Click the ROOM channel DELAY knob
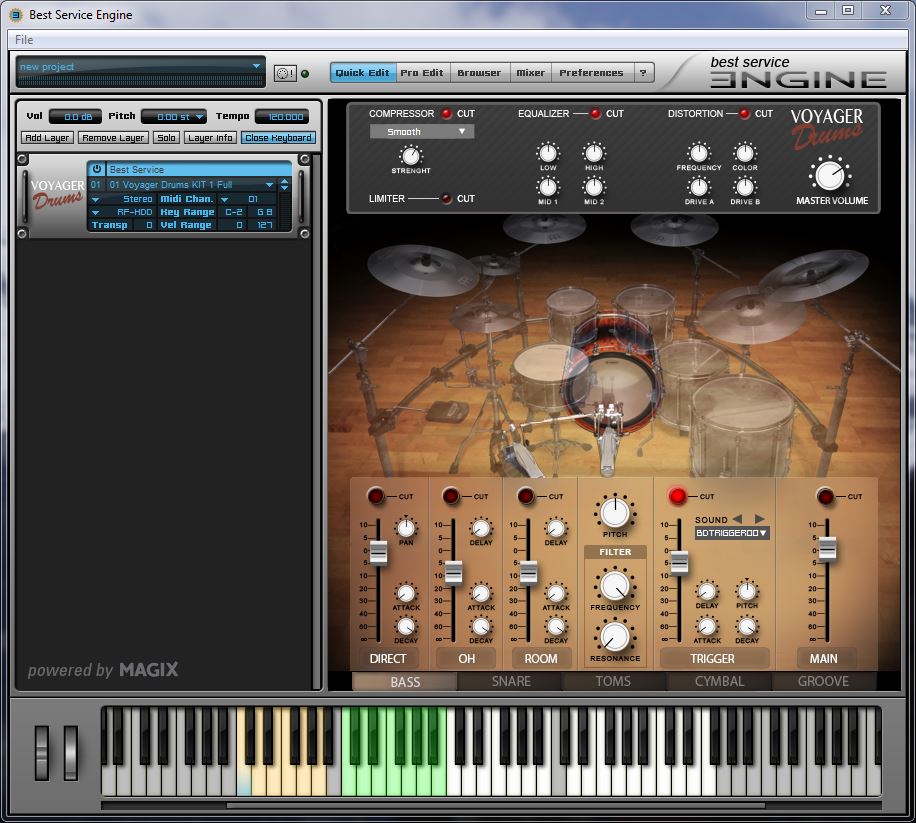 (x=556, y=528)
